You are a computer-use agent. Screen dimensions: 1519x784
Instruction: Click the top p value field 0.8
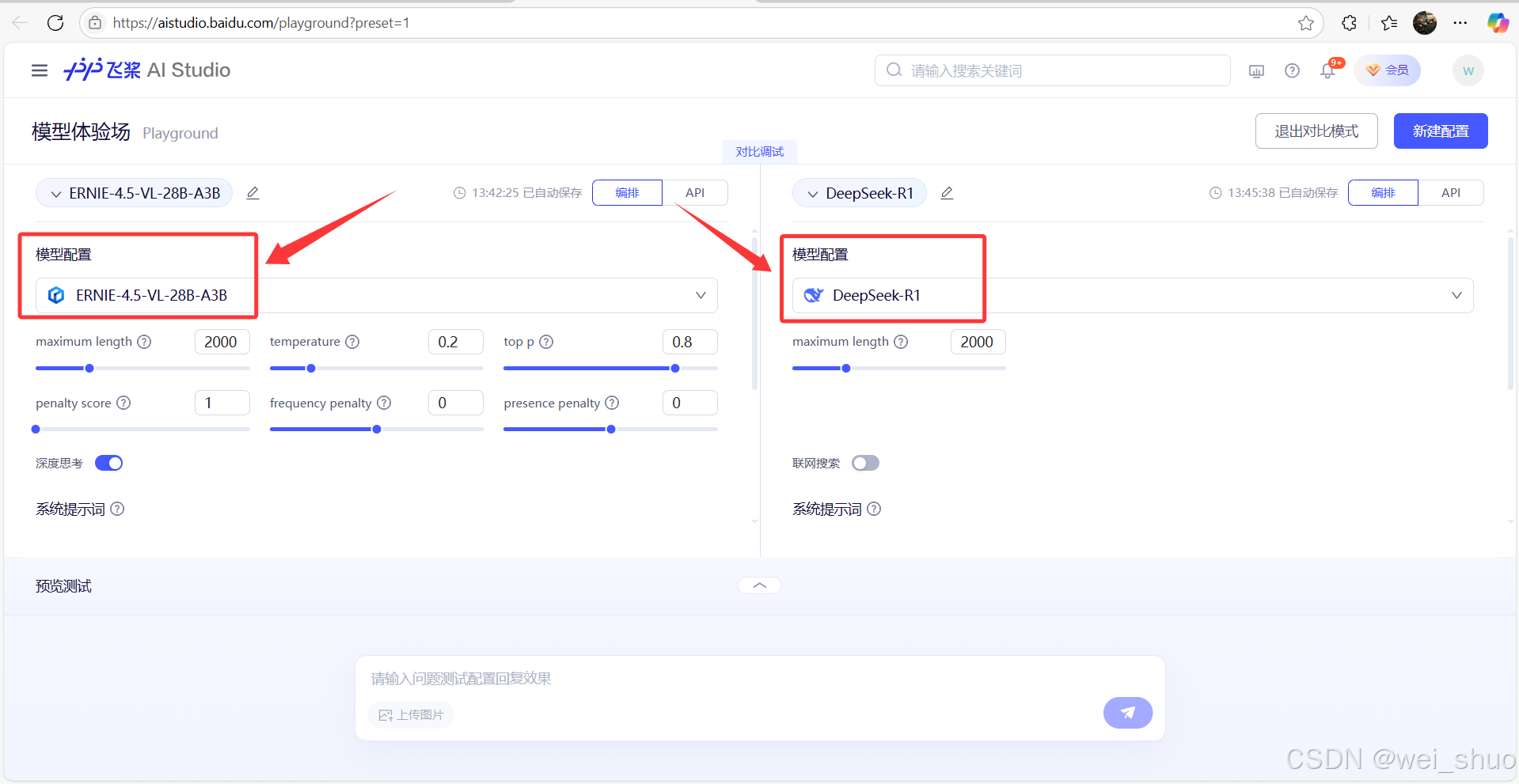point(690,342)
